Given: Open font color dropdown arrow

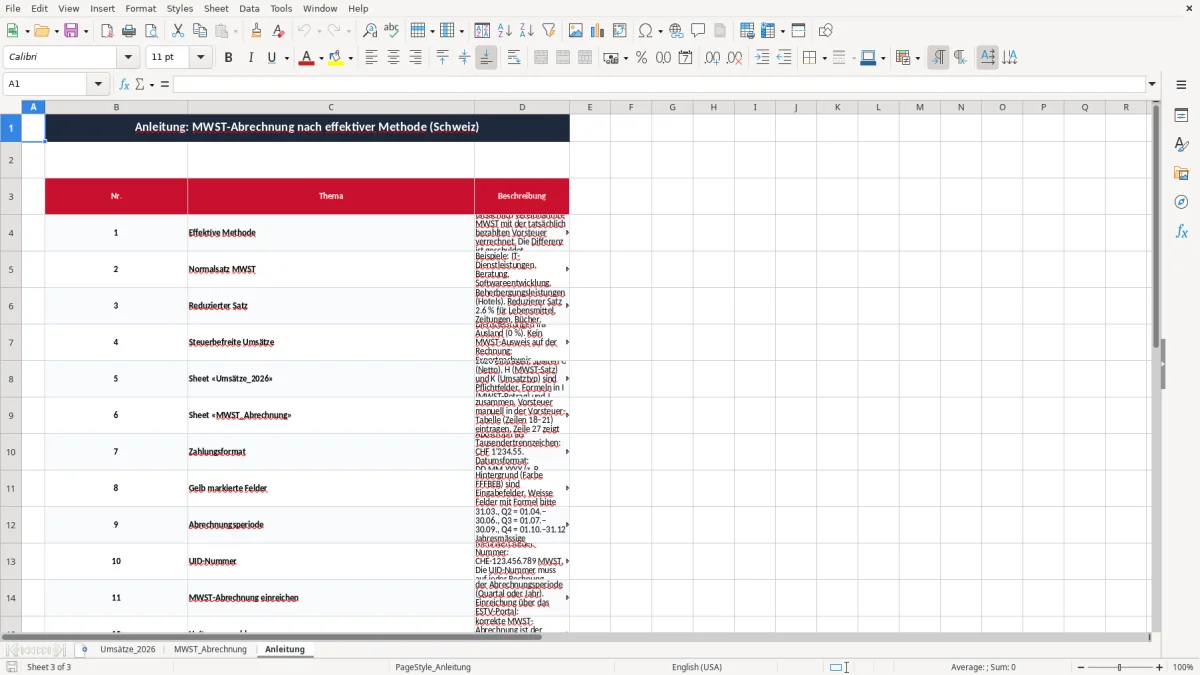Looking at the screenshot, I should click(320, 58).
